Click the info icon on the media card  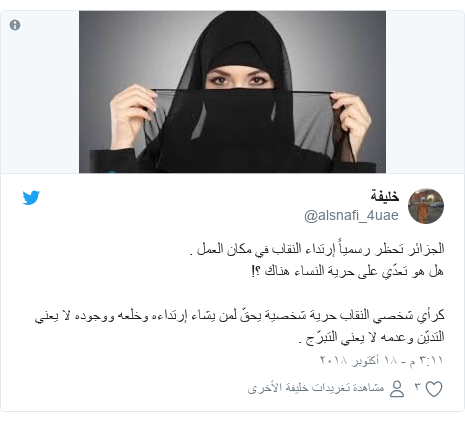15,25
